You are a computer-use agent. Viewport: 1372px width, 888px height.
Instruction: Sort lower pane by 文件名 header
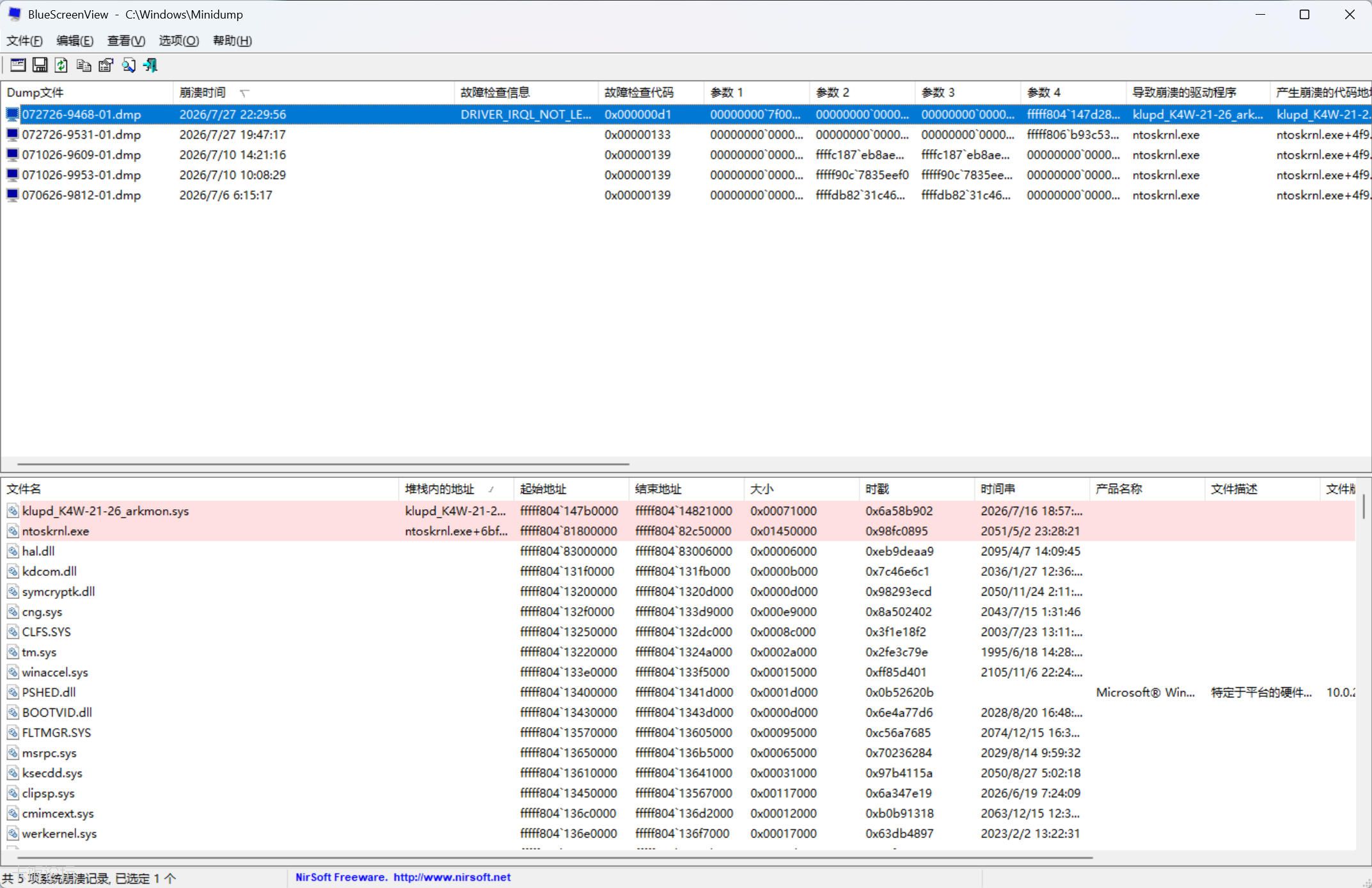point(200,489)
